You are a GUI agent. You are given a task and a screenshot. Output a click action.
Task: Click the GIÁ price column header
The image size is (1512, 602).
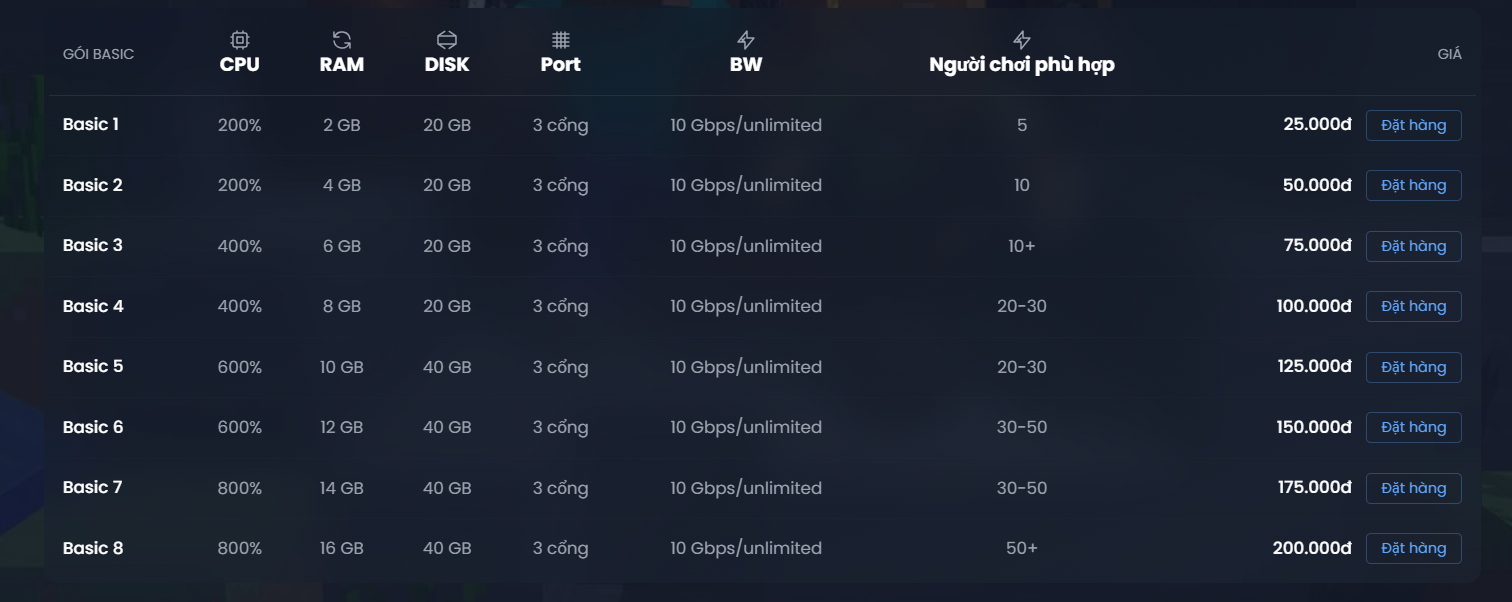pyautogui.click(x=1449, y=54)
